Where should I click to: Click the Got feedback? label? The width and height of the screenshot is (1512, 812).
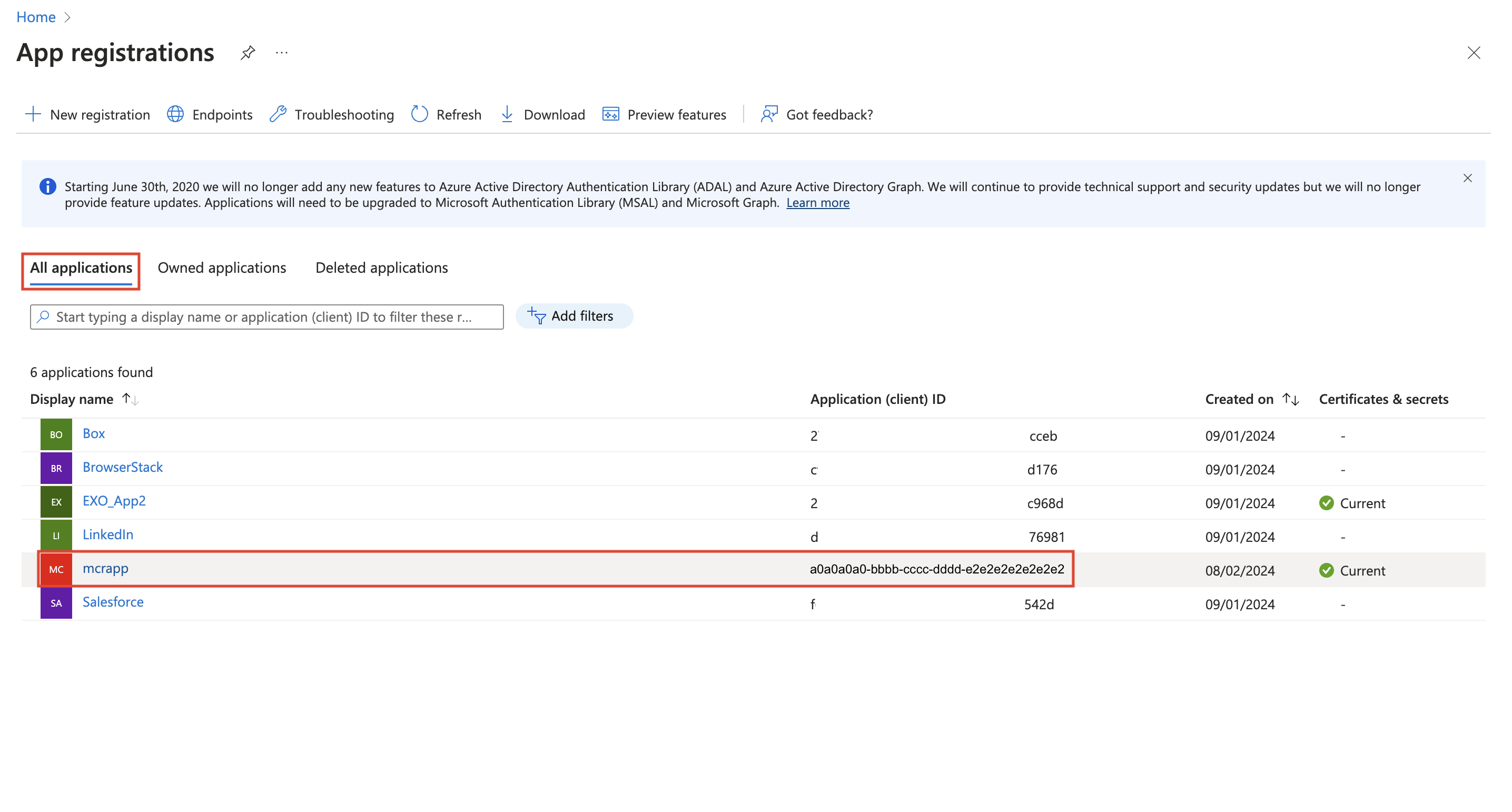[829, 114]
